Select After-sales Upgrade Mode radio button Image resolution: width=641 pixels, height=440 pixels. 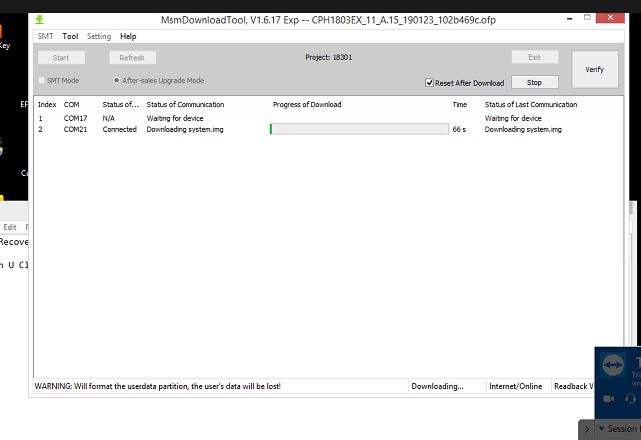(x=117, y=81)
